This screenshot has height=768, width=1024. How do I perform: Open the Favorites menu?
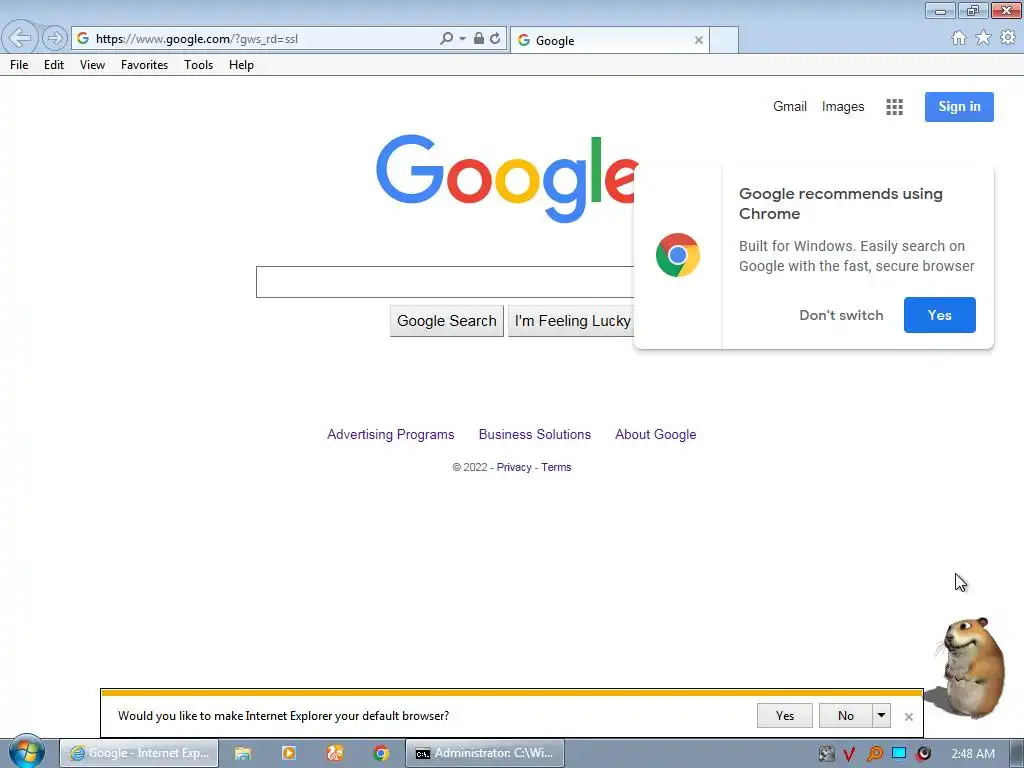[x=144, y=65]
